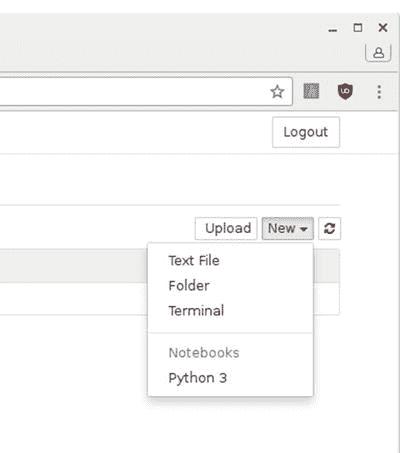Click the Notebooks section header
The image size is (400, 453).
tap(204, 353)
